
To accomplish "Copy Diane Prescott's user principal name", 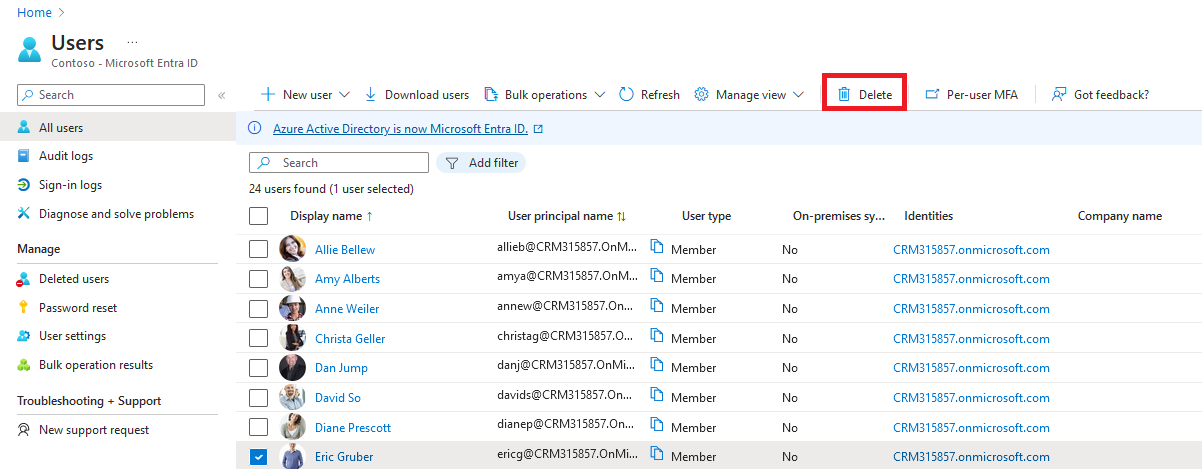I will click(x=658, y=425).
